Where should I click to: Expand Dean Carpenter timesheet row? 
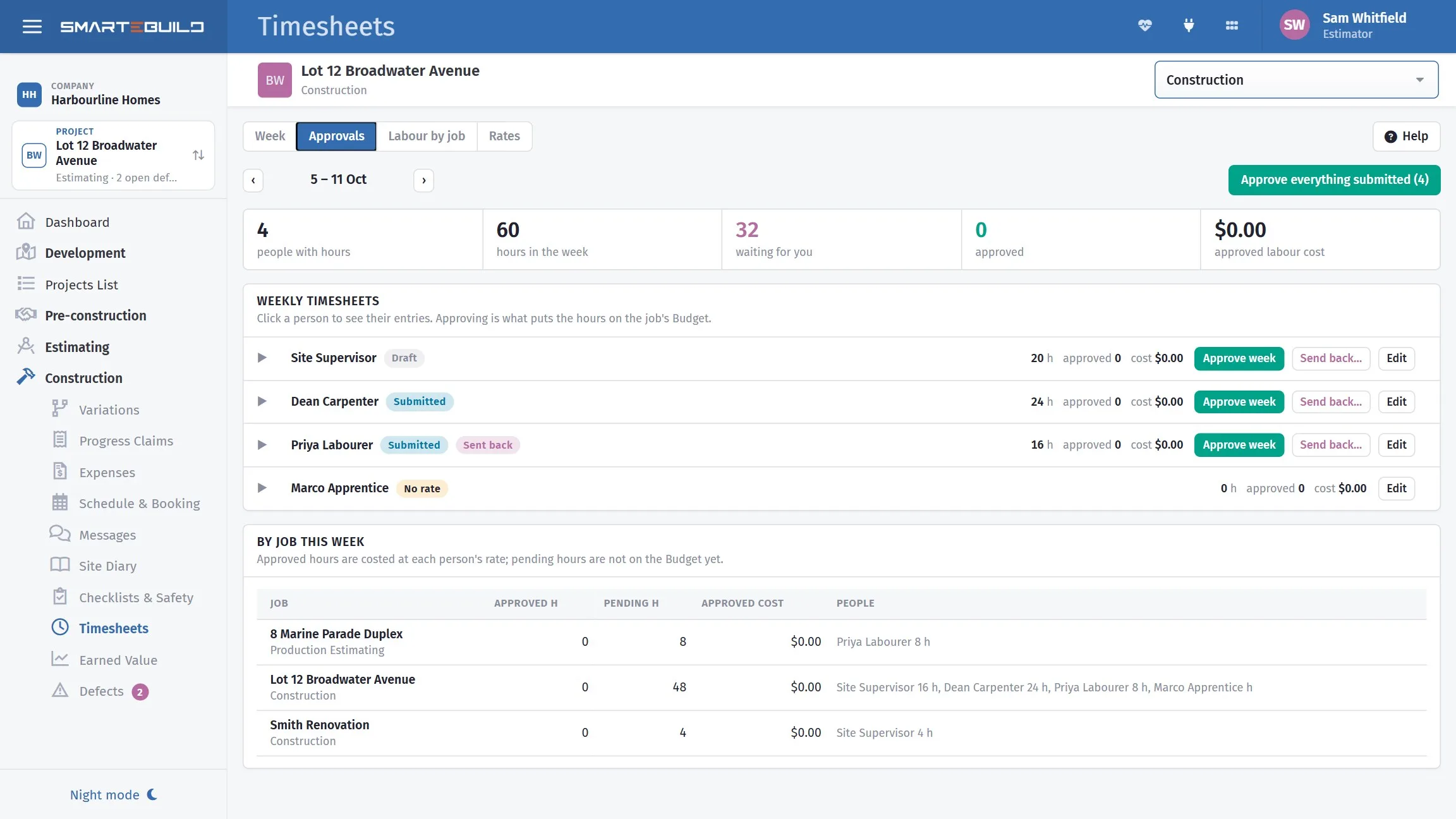tap(262, 401)
